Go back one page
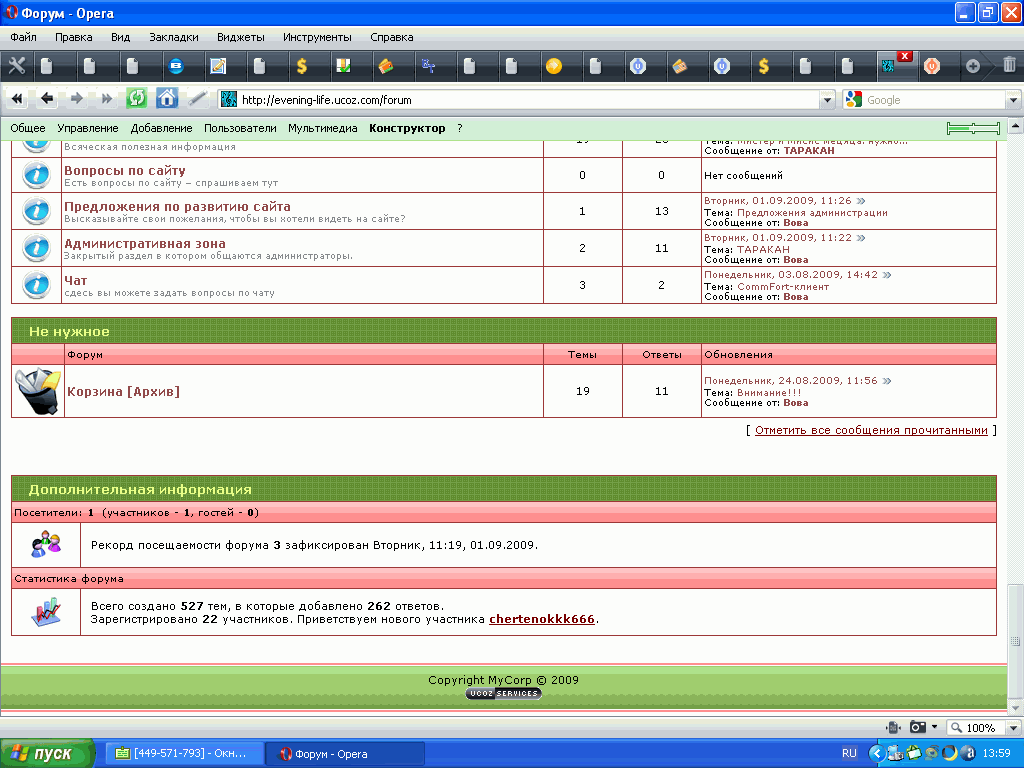The width and height of the screenshot is (1024, 768). pyautogui.click(x=47, y=99)
